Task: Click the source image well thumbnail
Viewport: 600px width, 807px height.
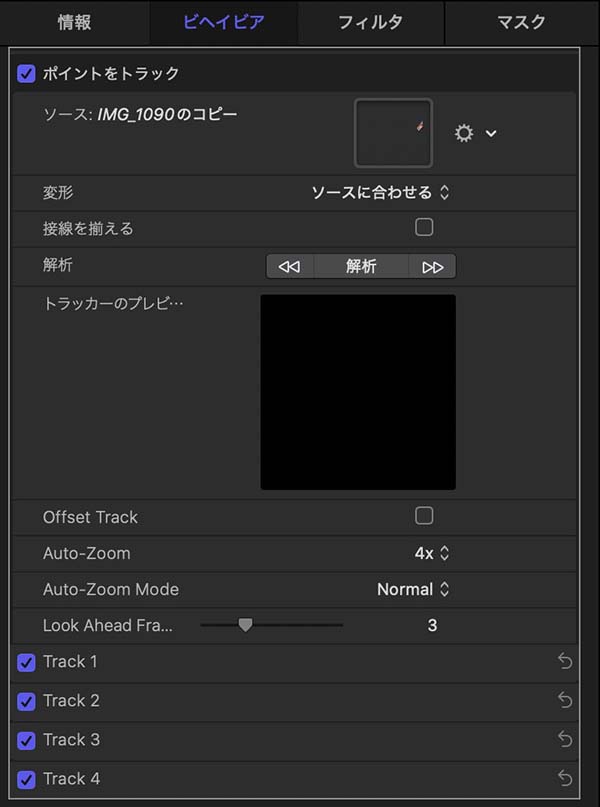Action: [x=393, y=132]
